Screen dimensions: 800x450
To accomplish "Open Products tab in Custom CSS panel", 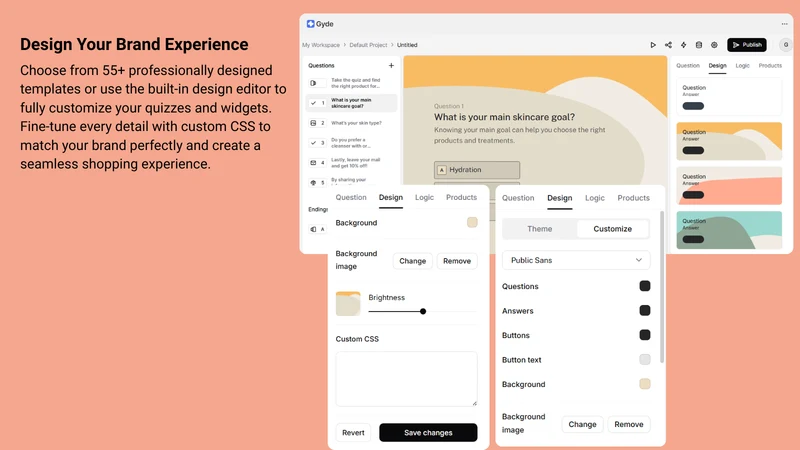I will [x=461, y=197].
